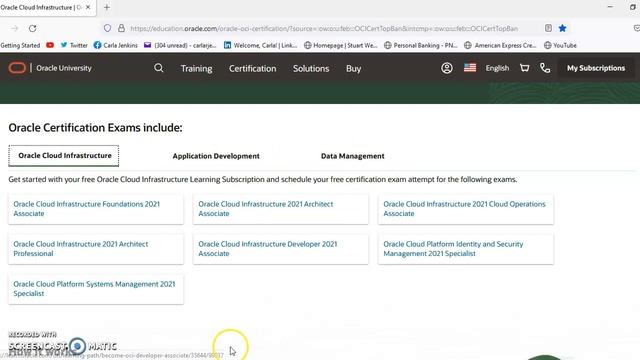The image size is (640, 360).
Task: Open the American Express bookmark
Action: point(500,45)
